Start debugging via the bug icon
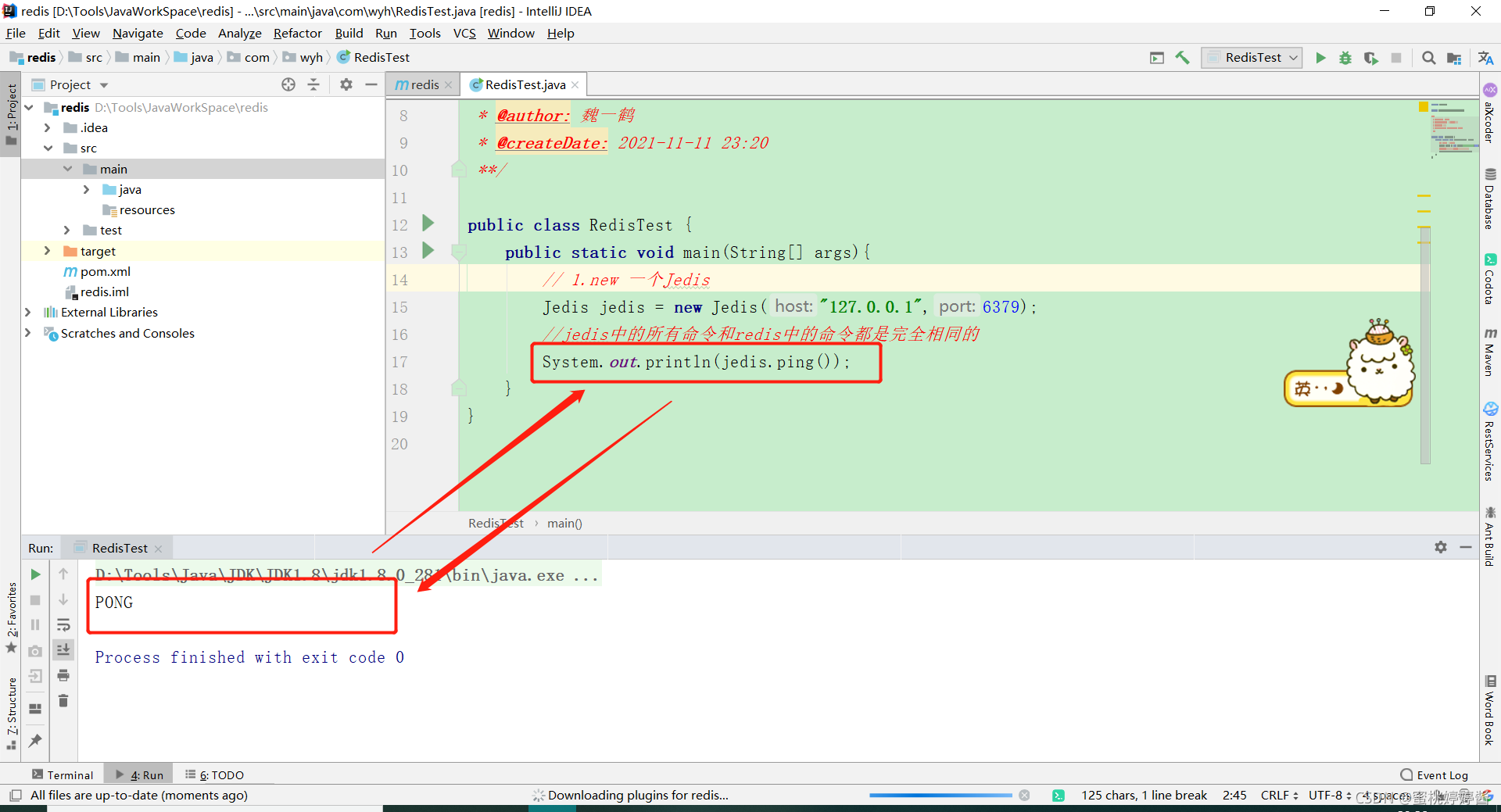 click(x=1345, y=58)
